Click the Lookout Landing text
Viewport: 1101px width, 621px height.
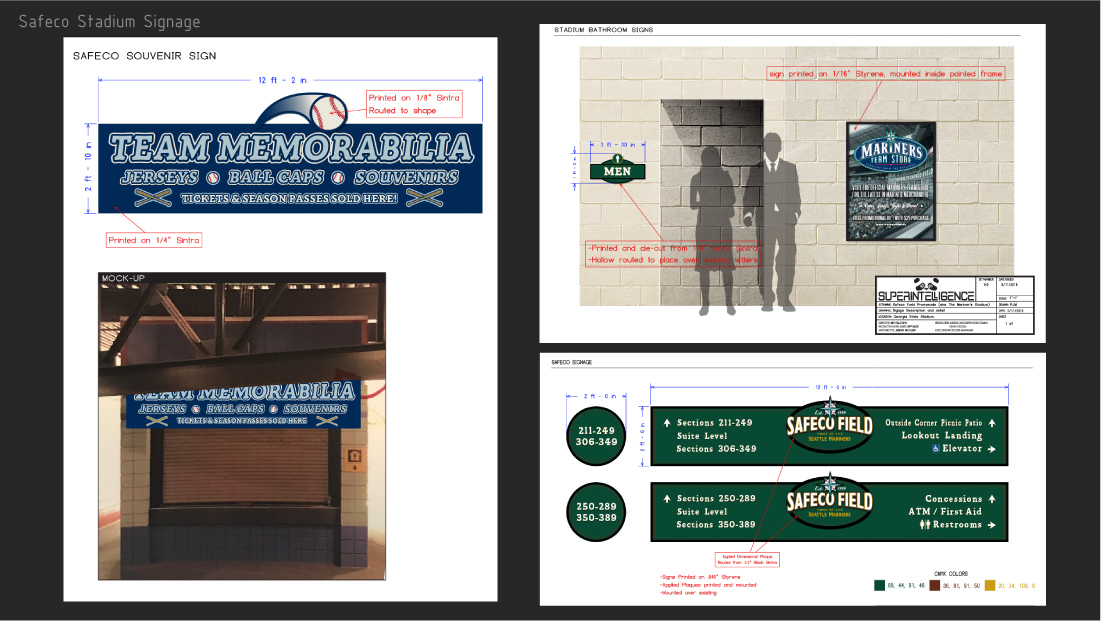pos(942,436)
